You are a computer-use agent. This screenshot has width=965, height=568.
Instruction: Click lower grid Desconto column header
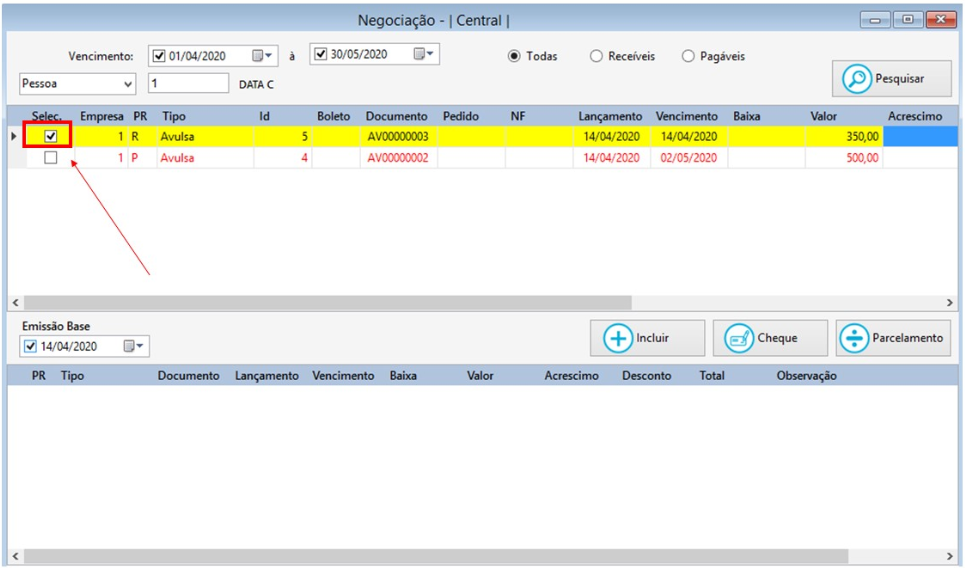point(646,375)
